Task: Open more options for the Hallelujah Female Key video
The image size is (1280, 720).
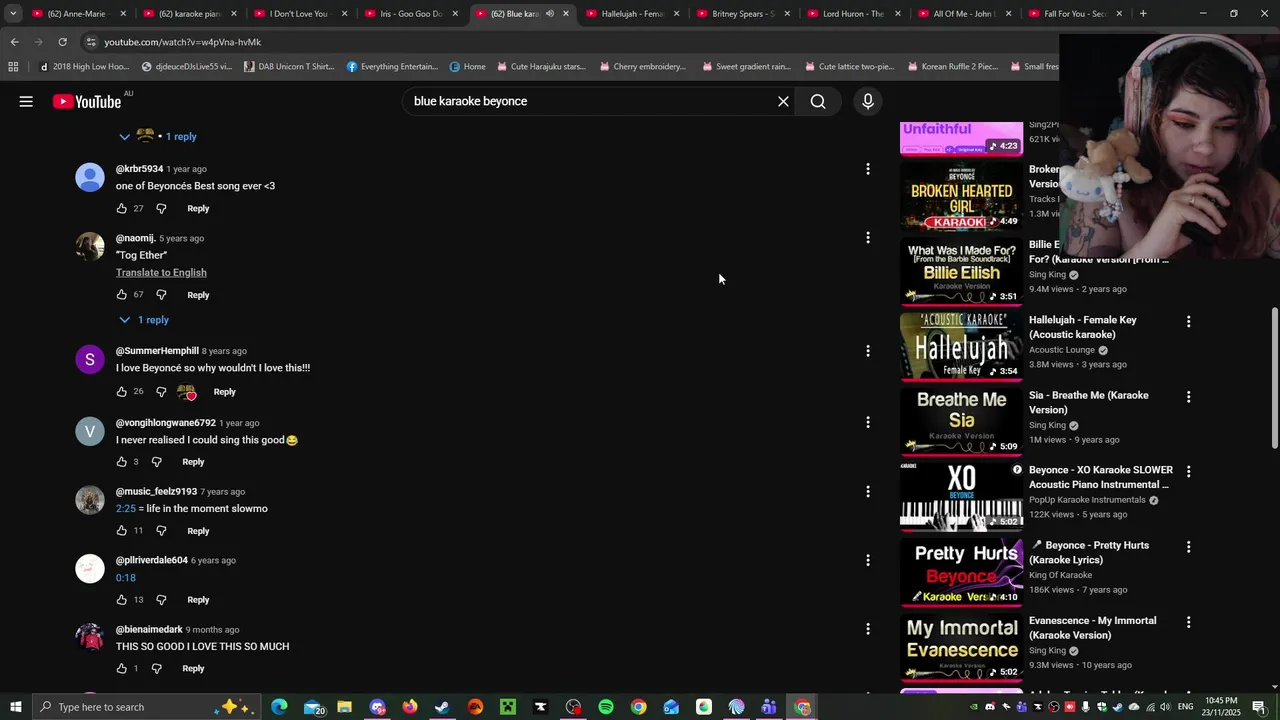Action: pos(1188,322)
